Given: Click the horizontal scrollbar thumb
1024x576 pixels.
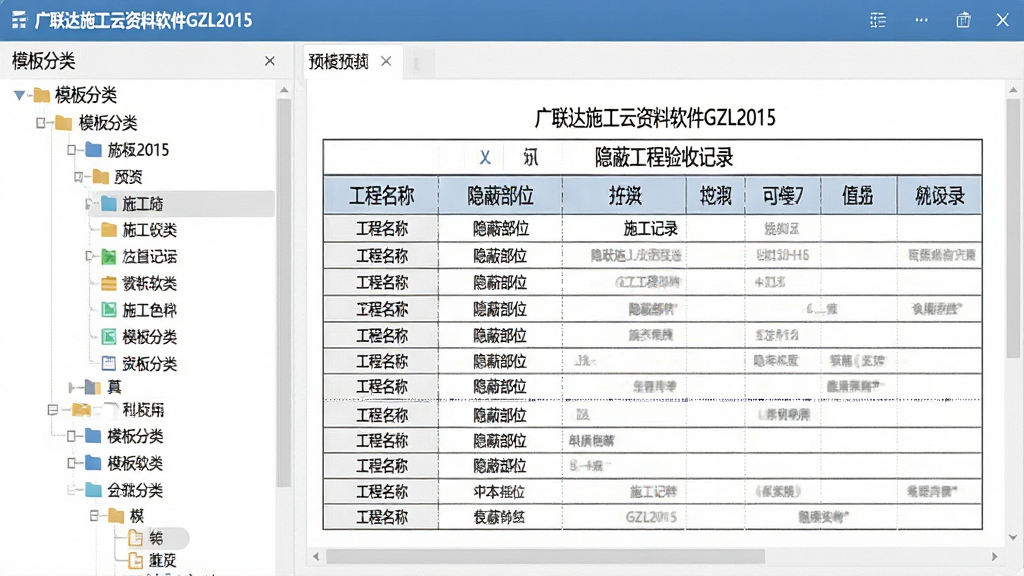Looking at the screenshot, I should click(545, 556).
